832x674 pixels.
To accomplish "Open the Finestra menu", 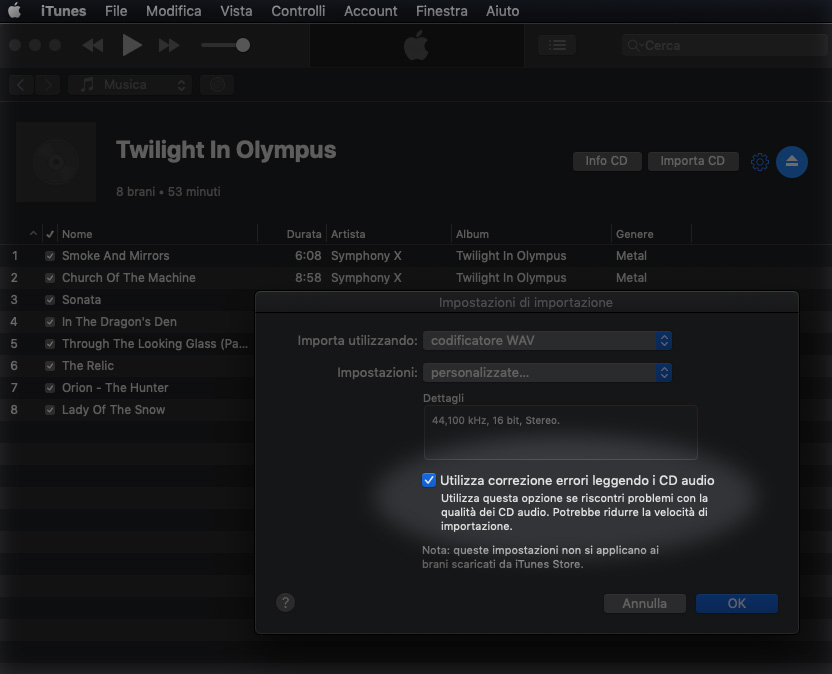I will (x=441, y=11).
